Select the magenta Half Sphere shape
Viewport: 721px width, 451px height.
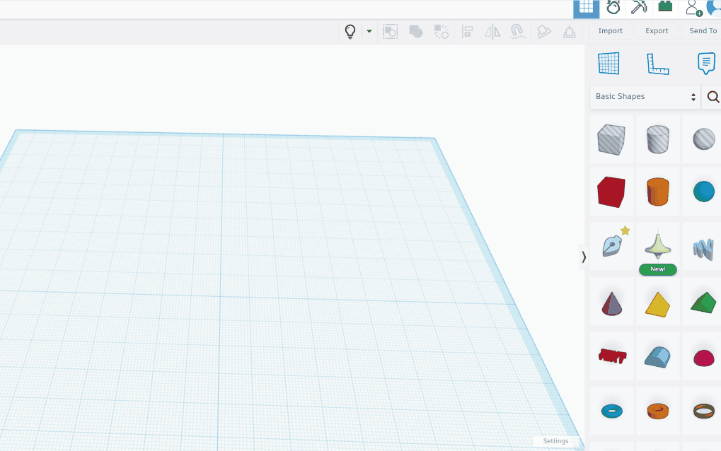click(x=704, y=356)
